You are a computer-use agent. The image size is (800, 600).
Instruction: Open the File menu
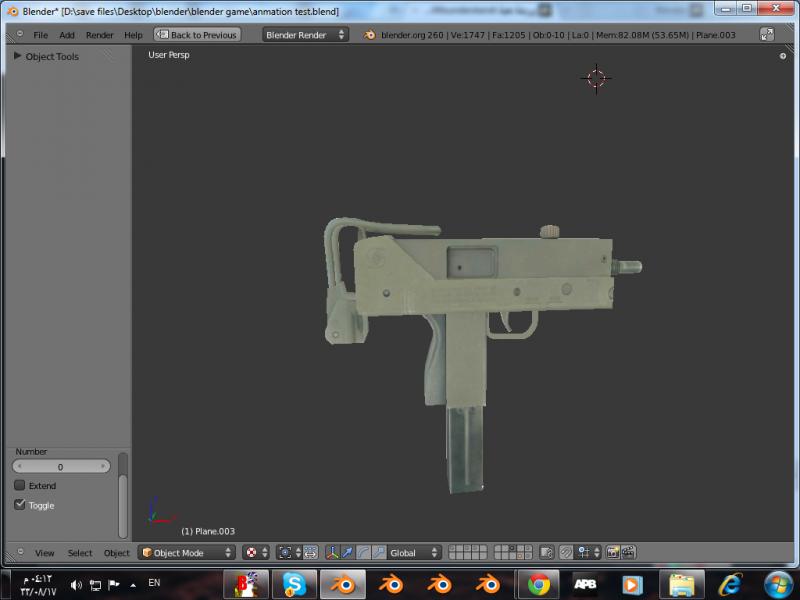40,35
